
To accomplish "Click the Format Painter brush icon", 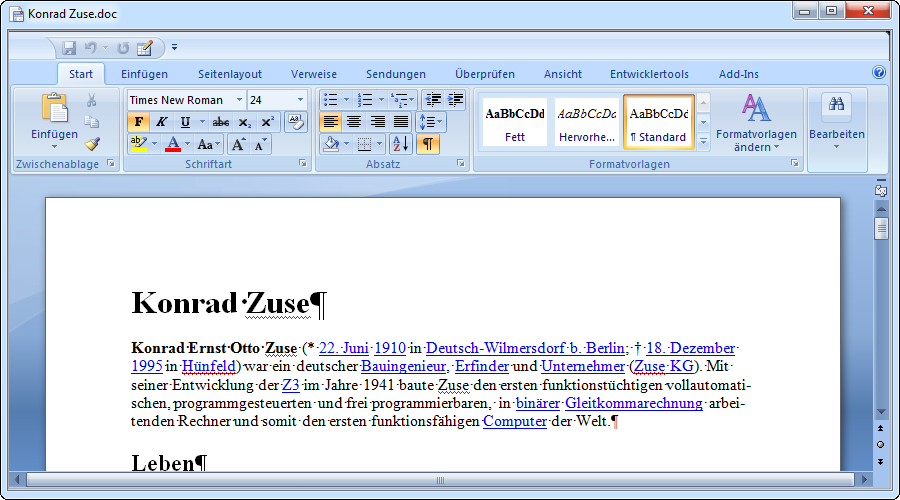I will (x=92, y=143).
